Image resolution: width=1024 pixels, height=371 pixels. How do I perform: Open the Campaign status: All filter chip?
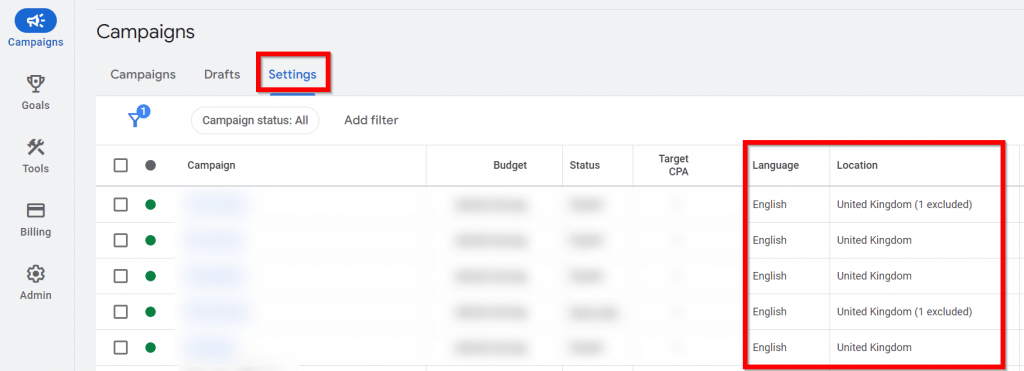255,120
